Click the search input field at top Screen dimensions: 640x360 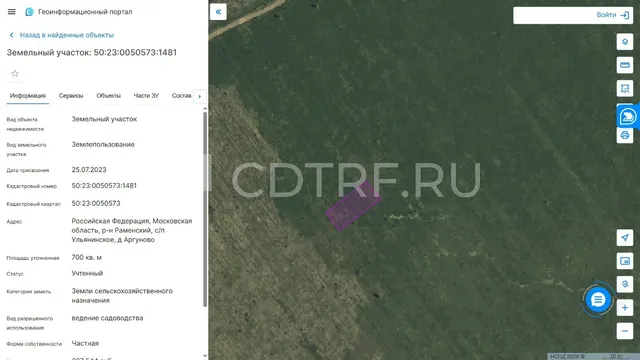pos(553,15)
